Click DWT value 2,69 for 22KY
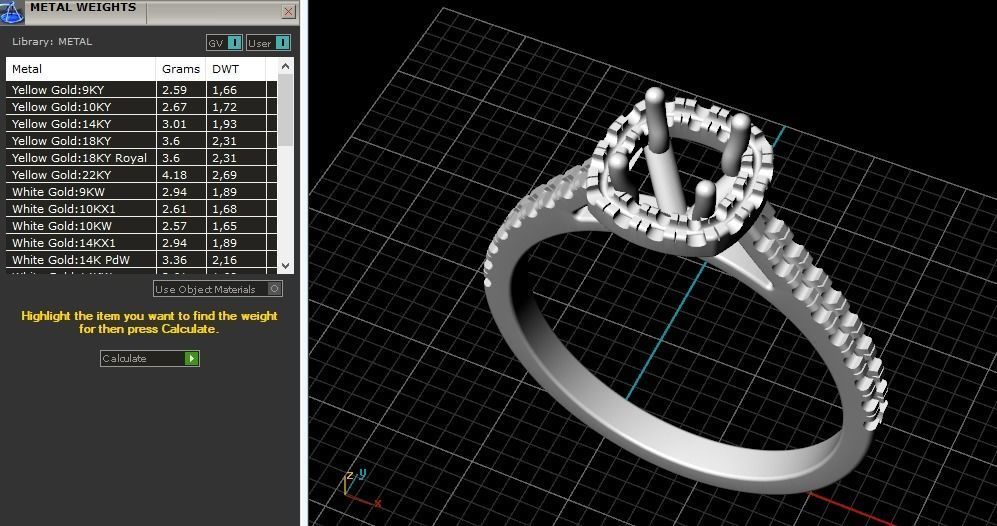The image size is (997, 526). (224, 174)
